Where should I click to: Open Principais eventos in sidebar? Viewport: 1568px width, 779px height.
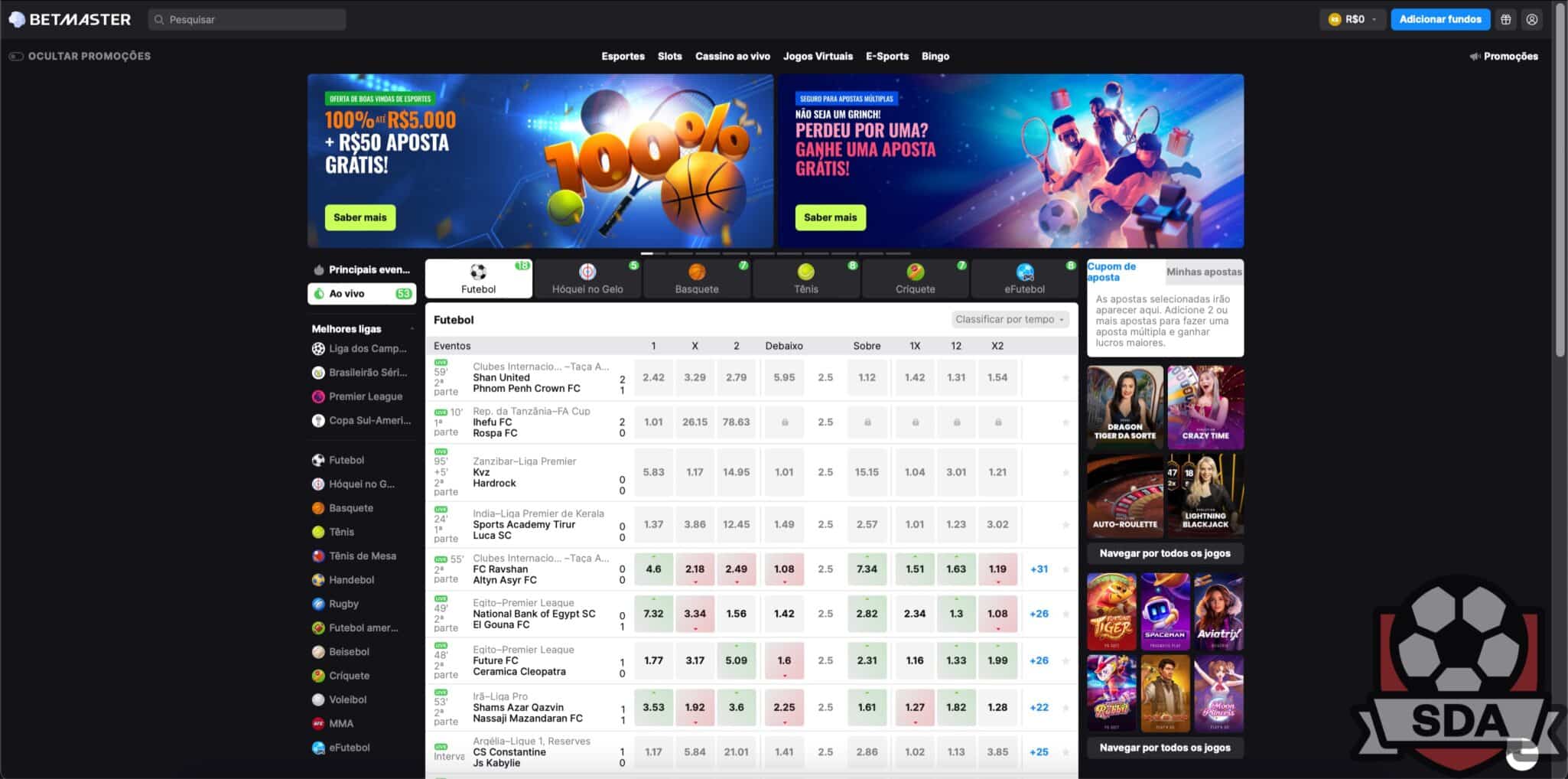[362, 270]
